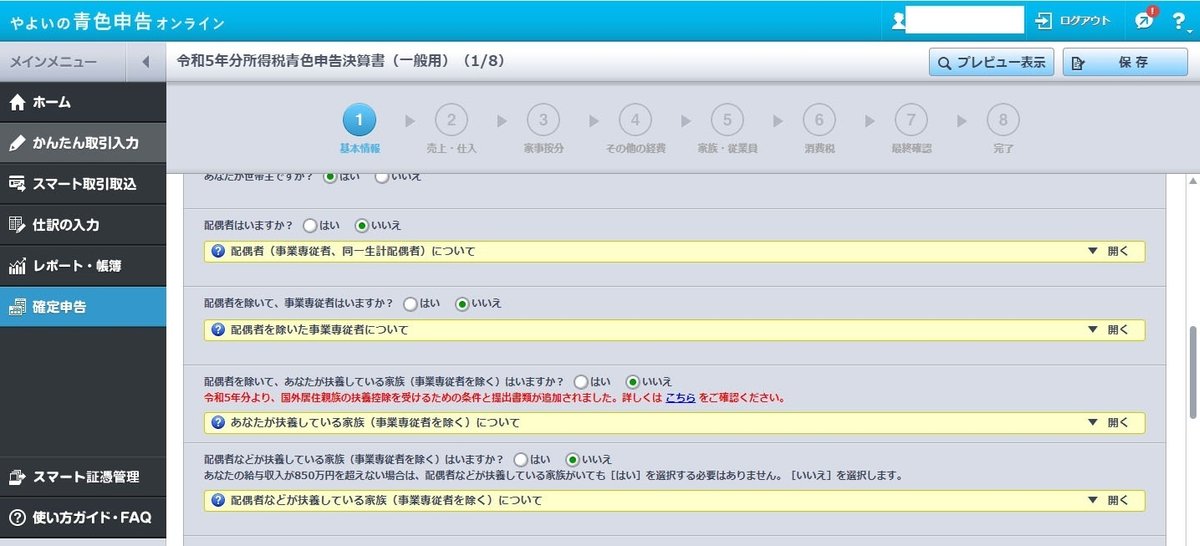Open 仕訳の入力 menu item

click(83, 225)
